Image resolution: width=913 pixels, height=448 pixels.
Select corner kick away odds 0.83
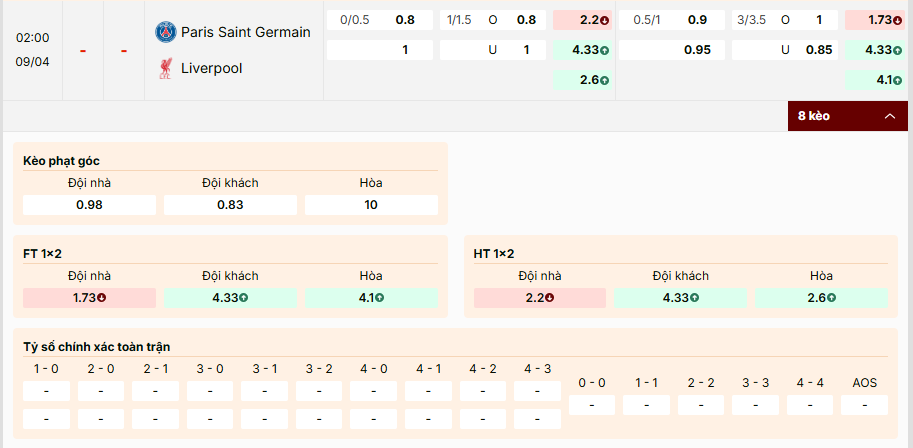pyautogui.click(x=231, y=205)
